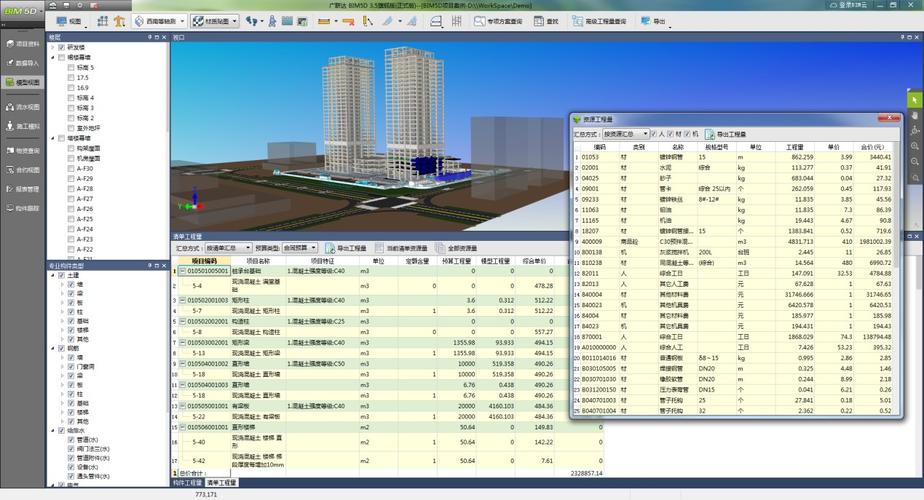
Task: Toggle the 研发楼 checkbox
Action: (61, 47)
